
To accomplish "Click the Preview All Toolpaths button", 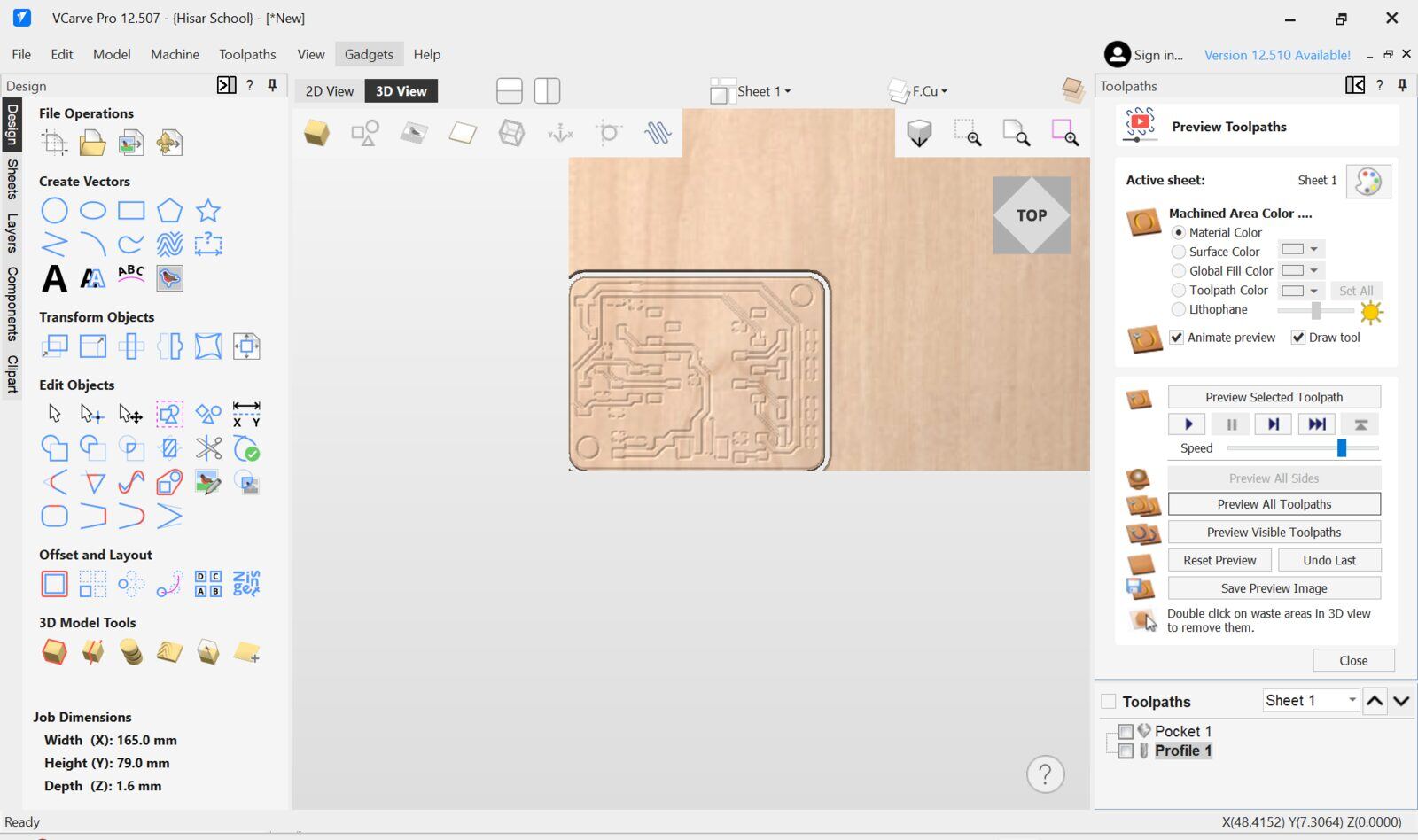I will click(x=1274, y=504).
